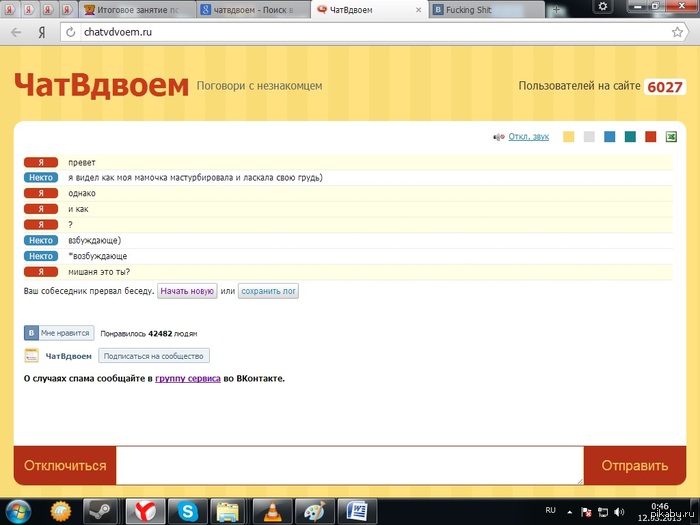Choose the red theme swatch

(x=650, y=137)
